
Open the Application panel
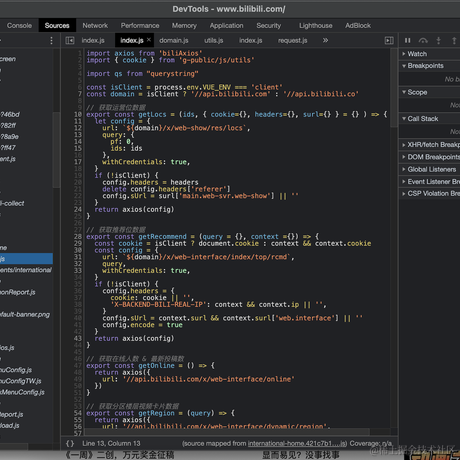point(227,25)
